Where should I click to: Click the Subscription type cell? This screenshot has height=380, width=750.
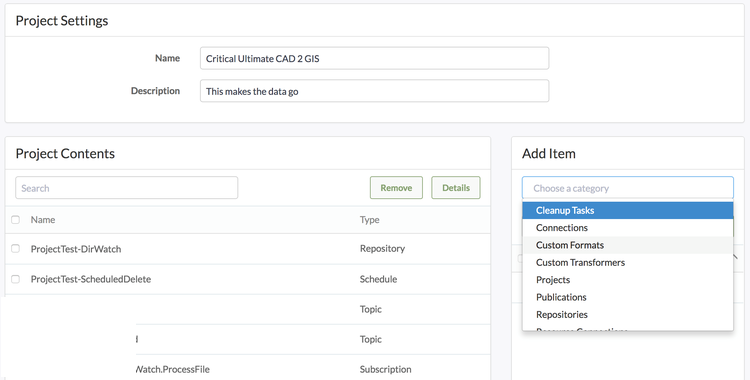click(386, 369)
